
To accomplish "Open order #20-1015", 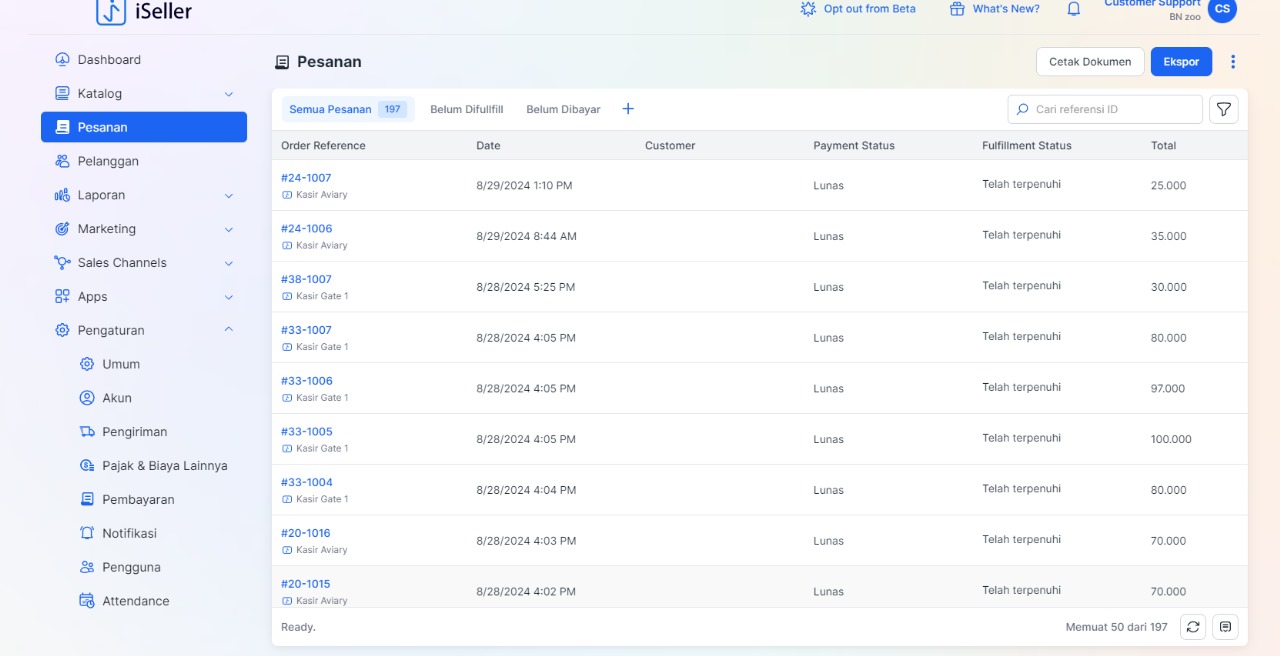I will click(x=305, y=584).
